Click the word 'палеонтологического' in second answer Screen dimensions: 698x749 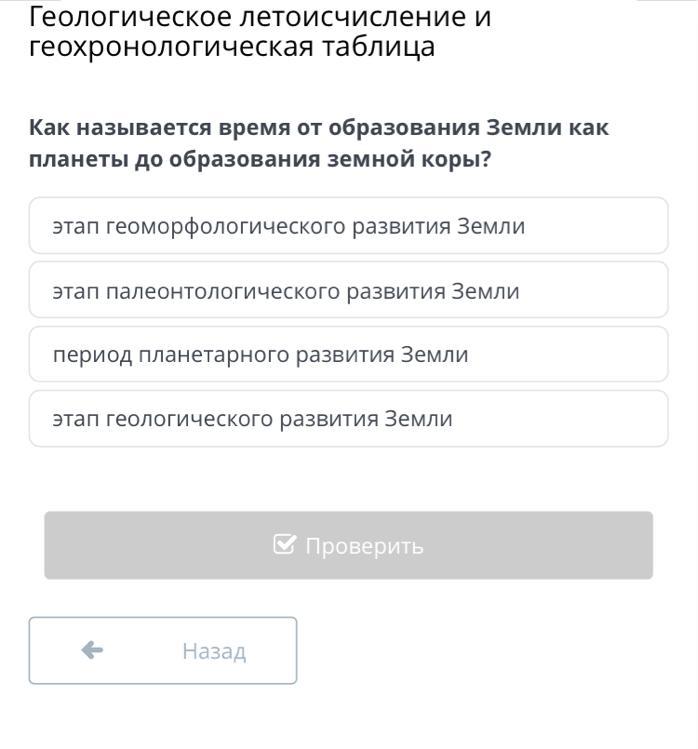click(x=224, y=291)
